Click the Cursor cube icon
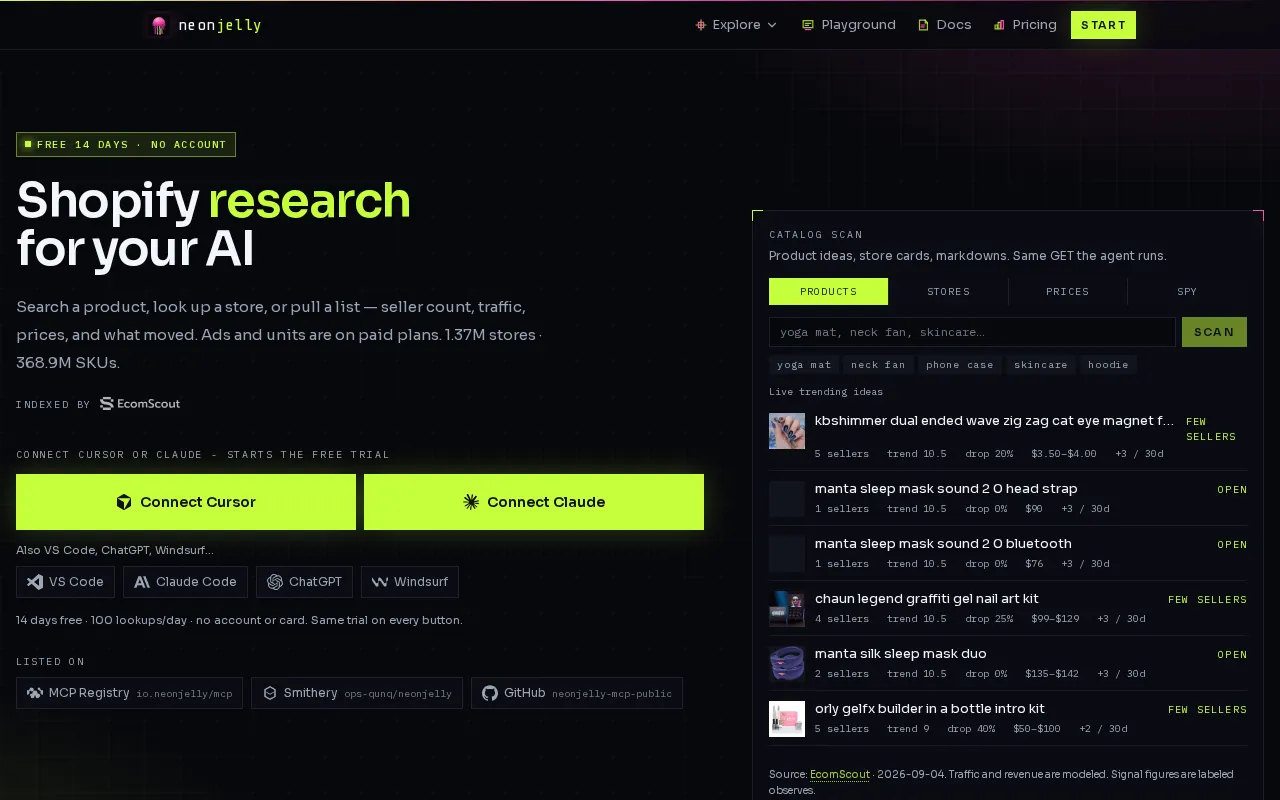 coord(124,502)
